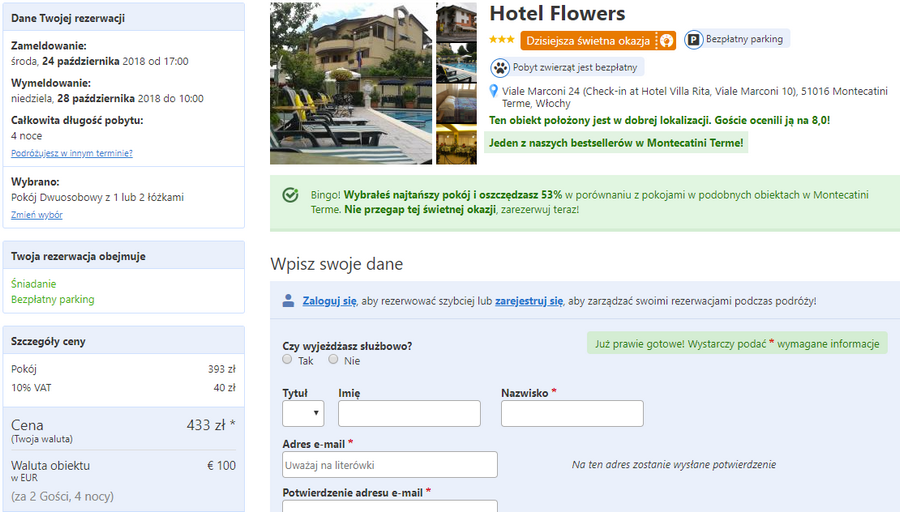Click the Zaloguj się link
The height and width of the screenshot is (512, 900).
click(329, 301)
